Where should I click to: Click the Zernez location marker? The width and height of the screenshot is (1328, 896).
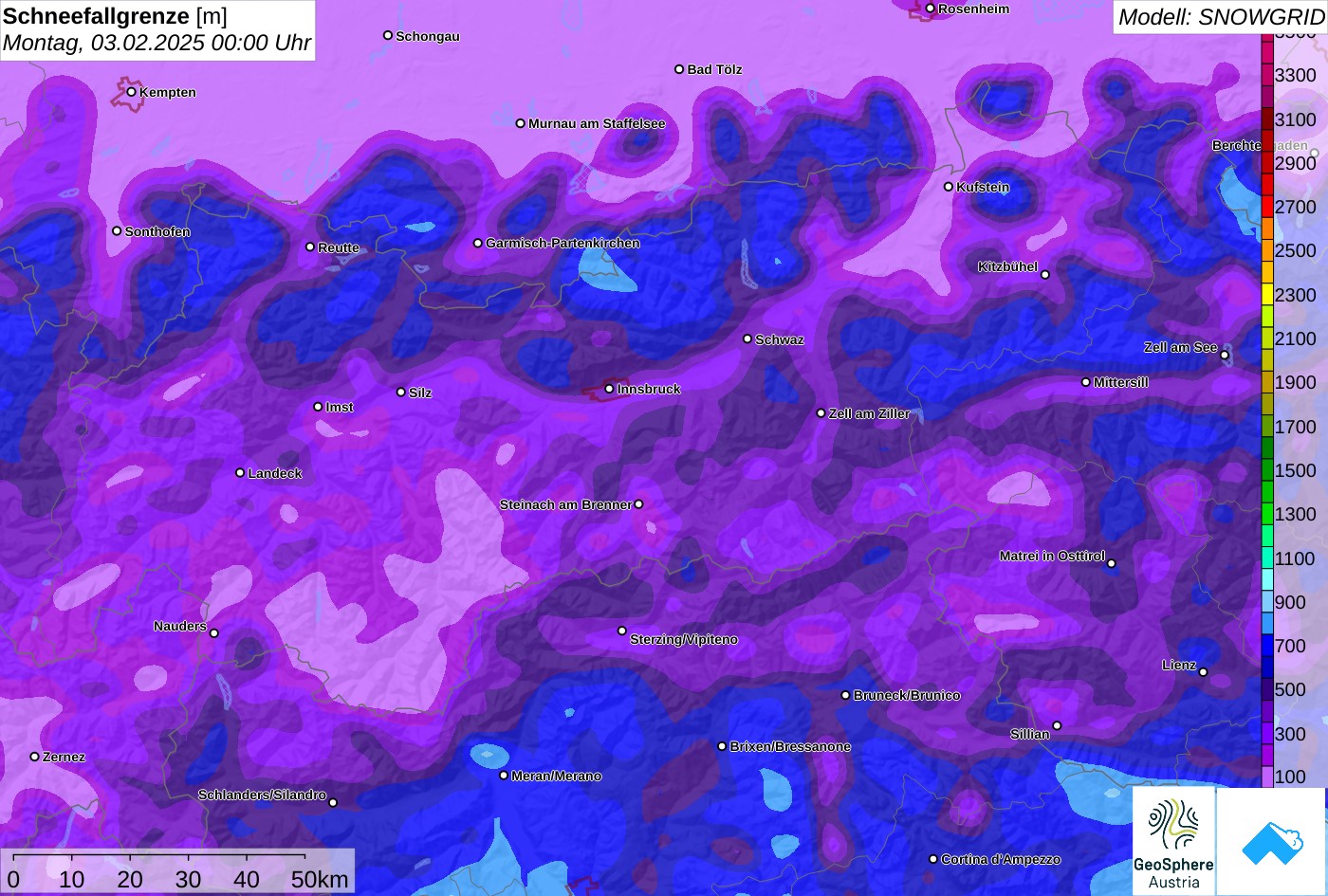pyautogui.click(x=35, y=757)
